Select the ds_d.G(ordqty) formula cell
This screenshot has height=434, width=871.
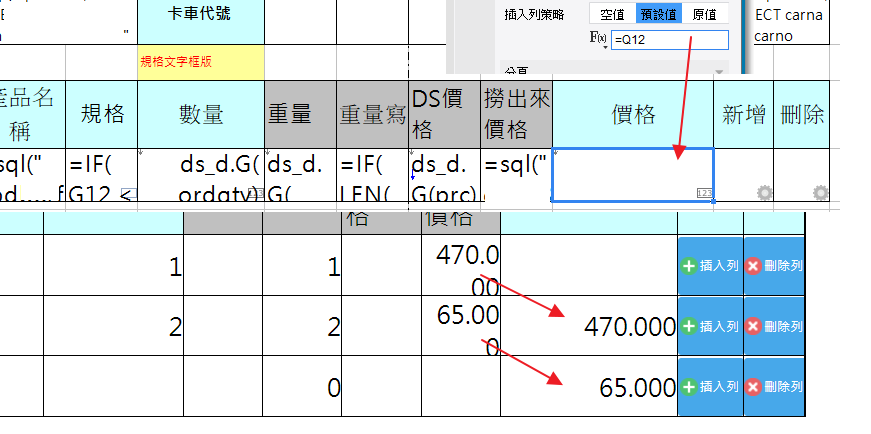pyautogui.click(x=201, y=174)
